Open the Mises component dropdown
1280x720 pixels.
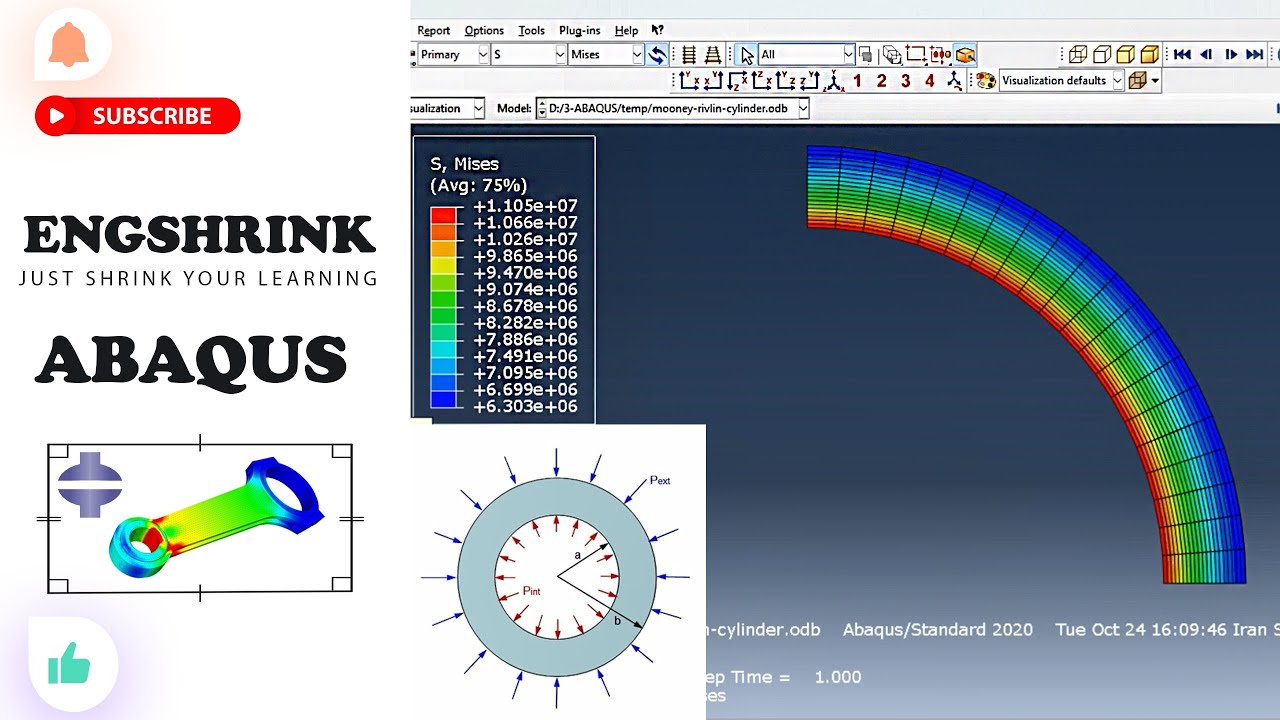(606, 54)
